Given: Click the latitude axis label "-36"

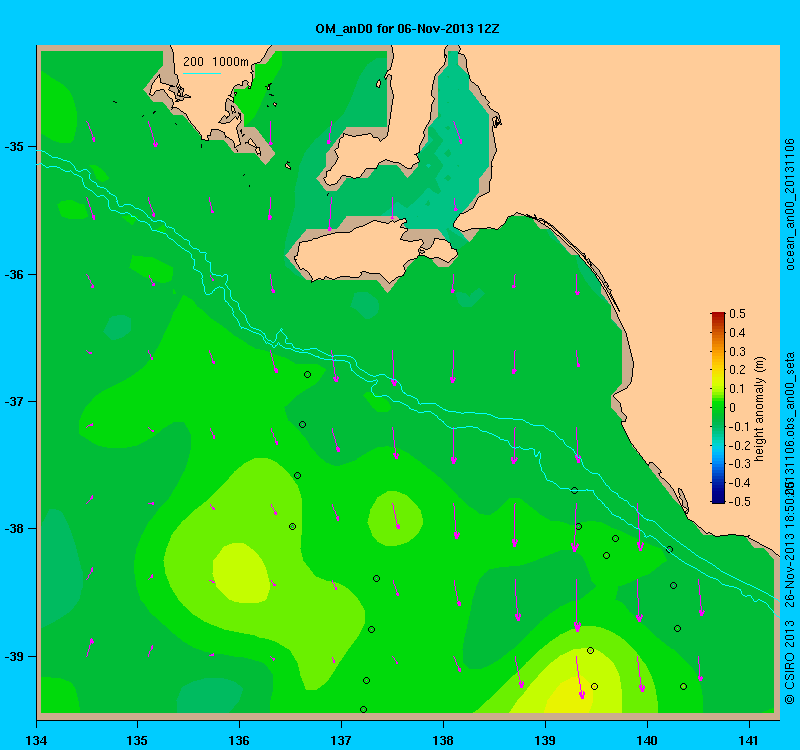Looking at the screenshot, I should coord(14,274).
